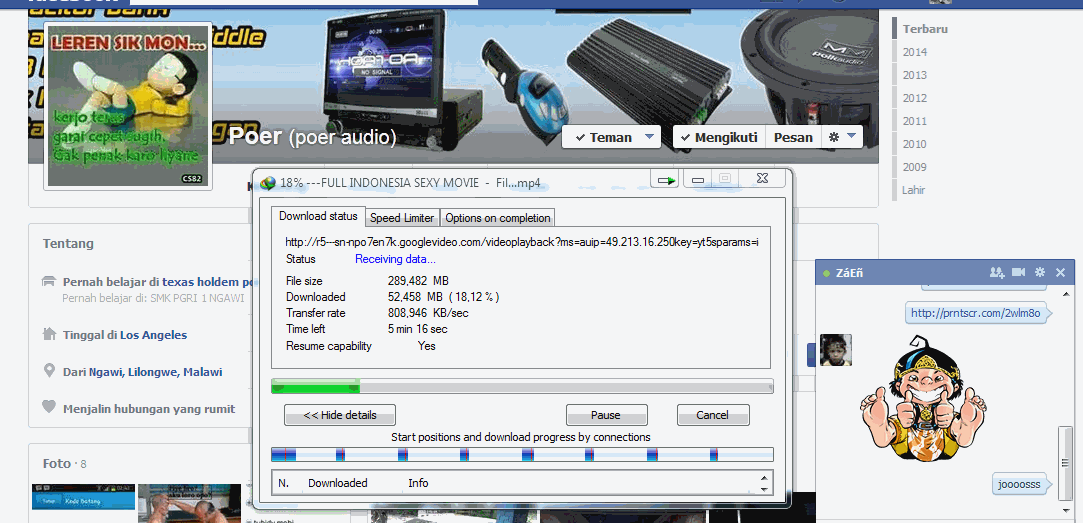
Task: Click the IDM globe icon in title bar
Action: coord(268,184)
